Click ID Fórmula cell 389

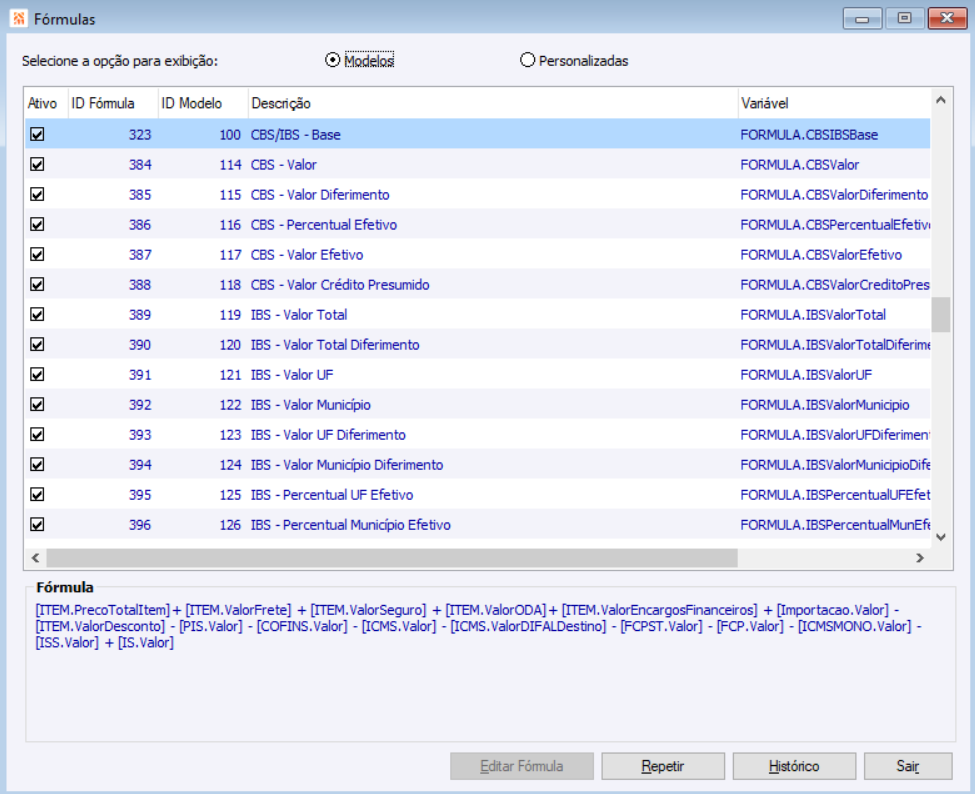pos(113,314)
